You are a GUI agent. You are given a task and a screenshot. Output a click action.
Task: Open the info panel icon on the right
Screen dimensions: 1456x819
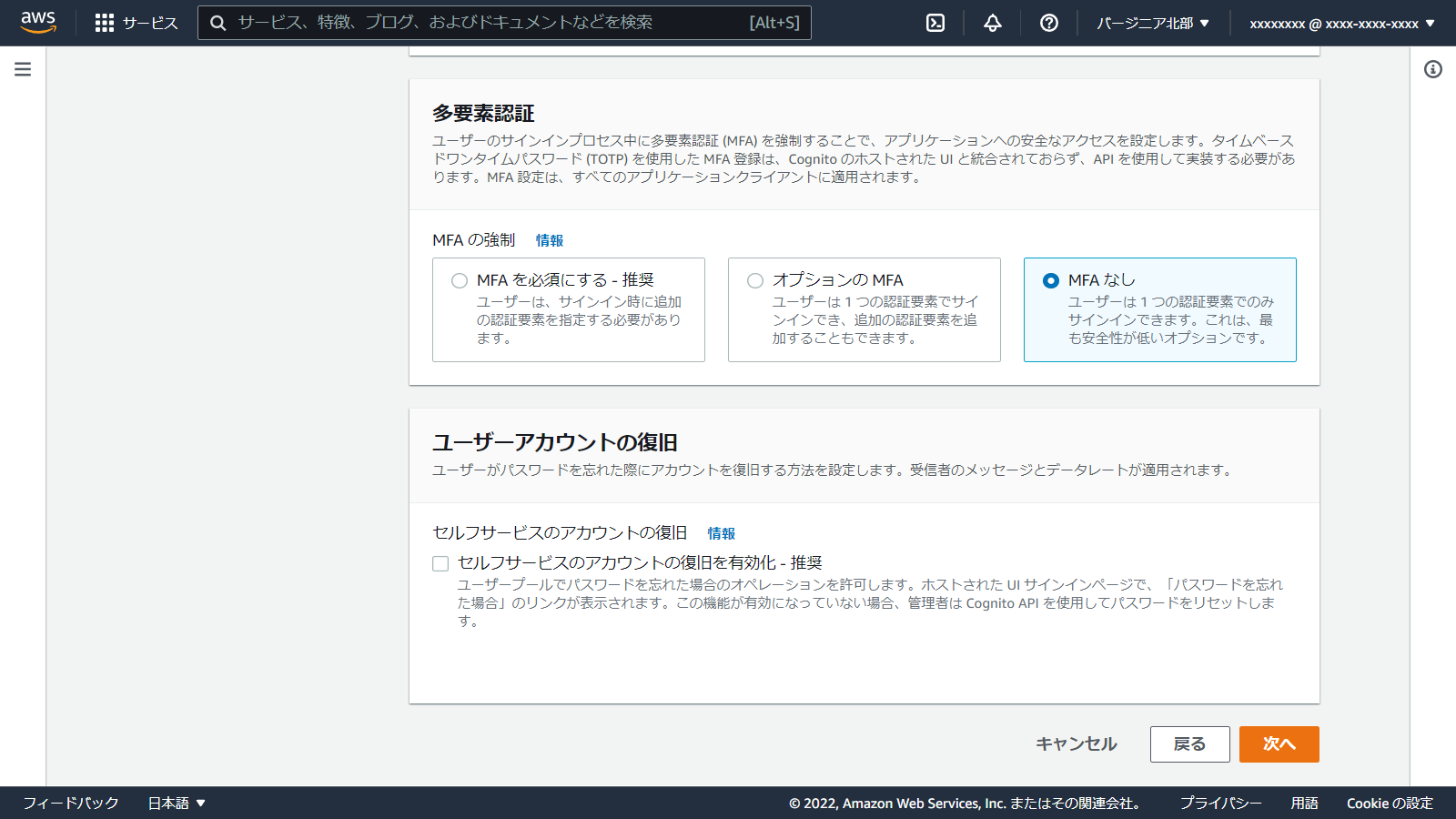pos(1435,67)
